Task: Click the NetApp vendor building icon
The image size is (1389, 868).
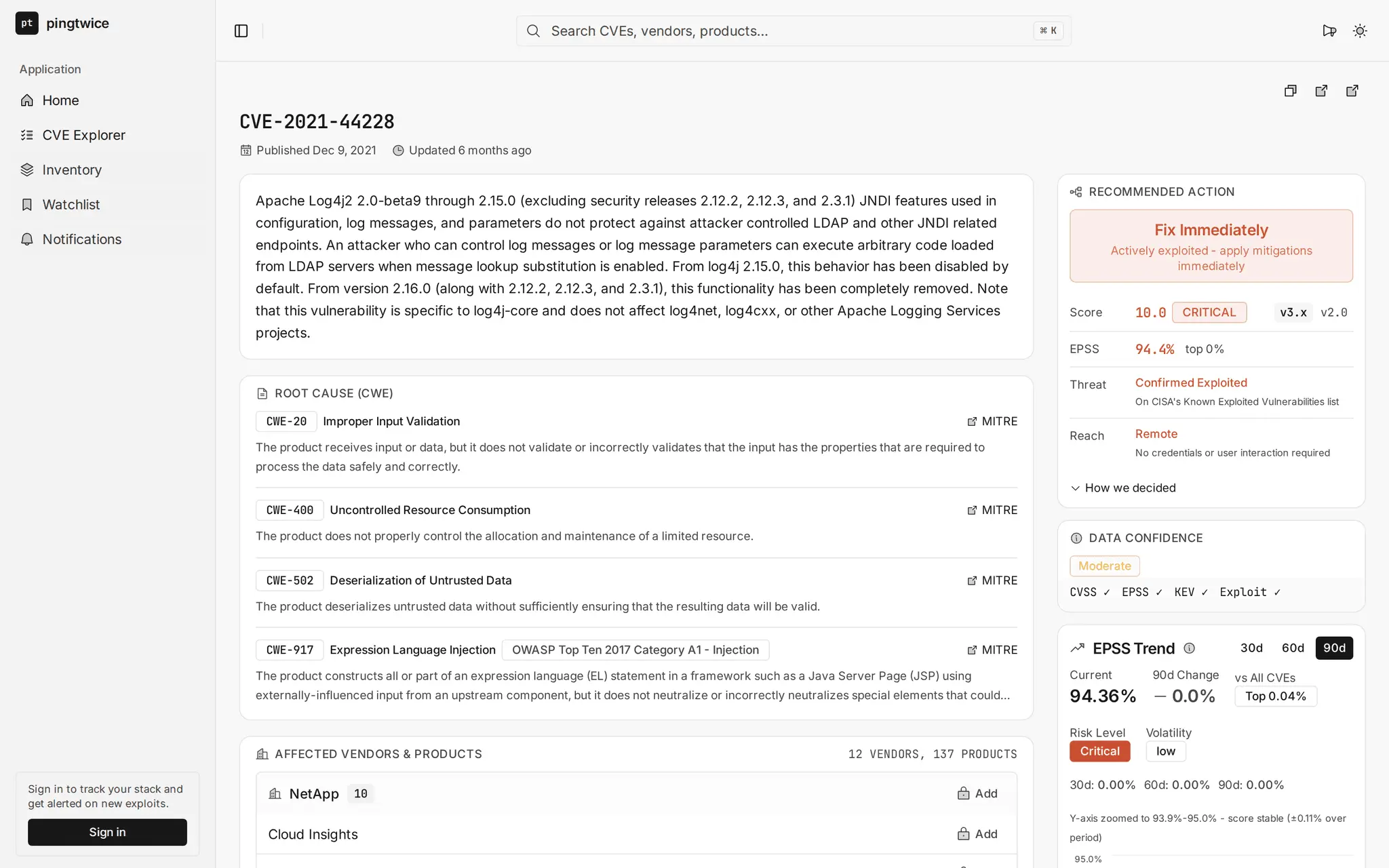Action: click(275, 793)
